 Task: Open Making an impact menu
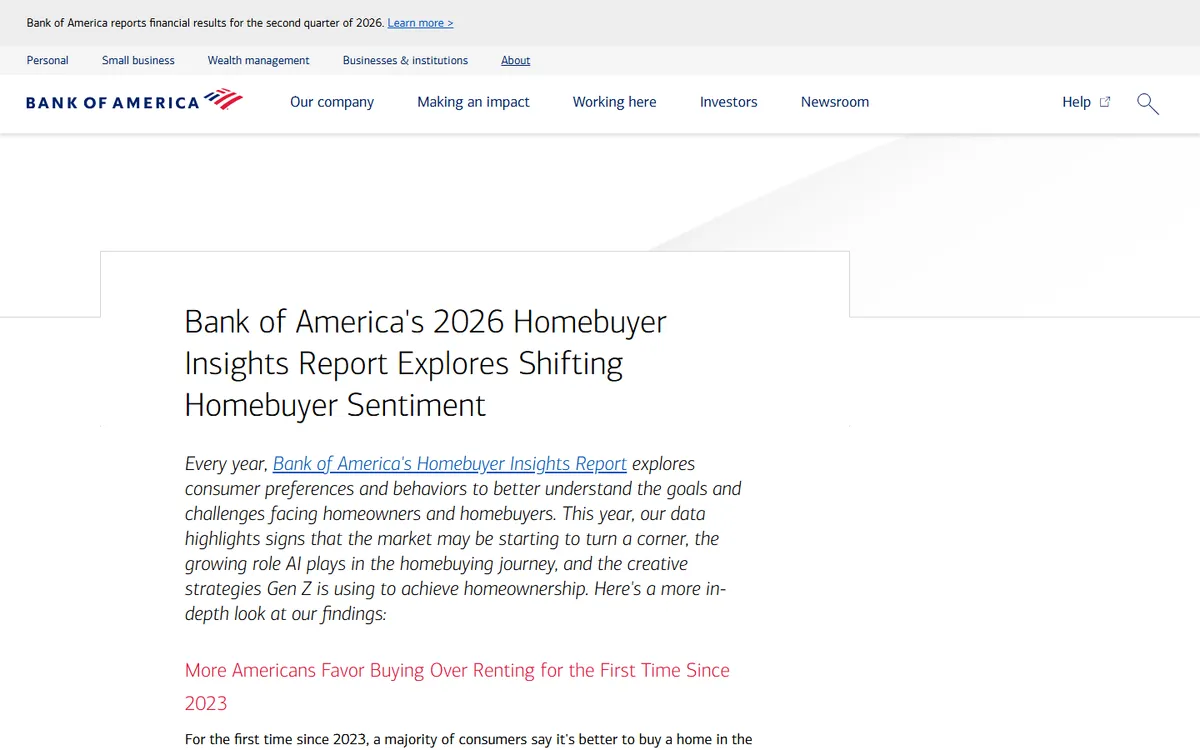click(x=473, y=102)
